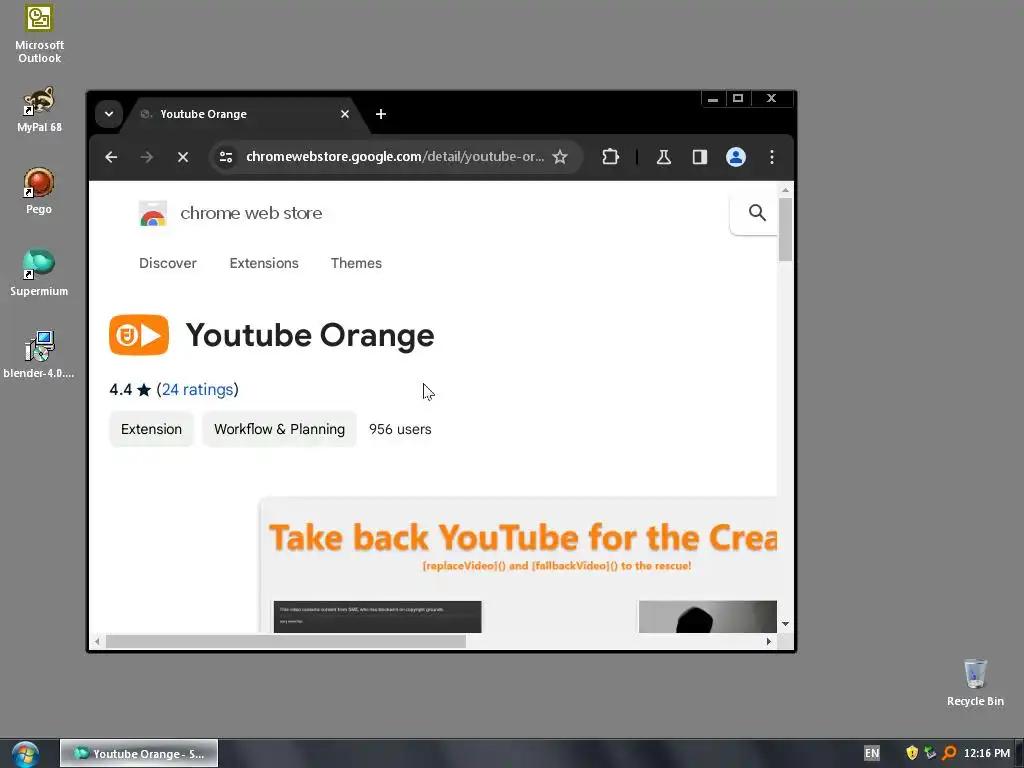
Task: Go to the Discover section
Action: click(x=168, y=263)
